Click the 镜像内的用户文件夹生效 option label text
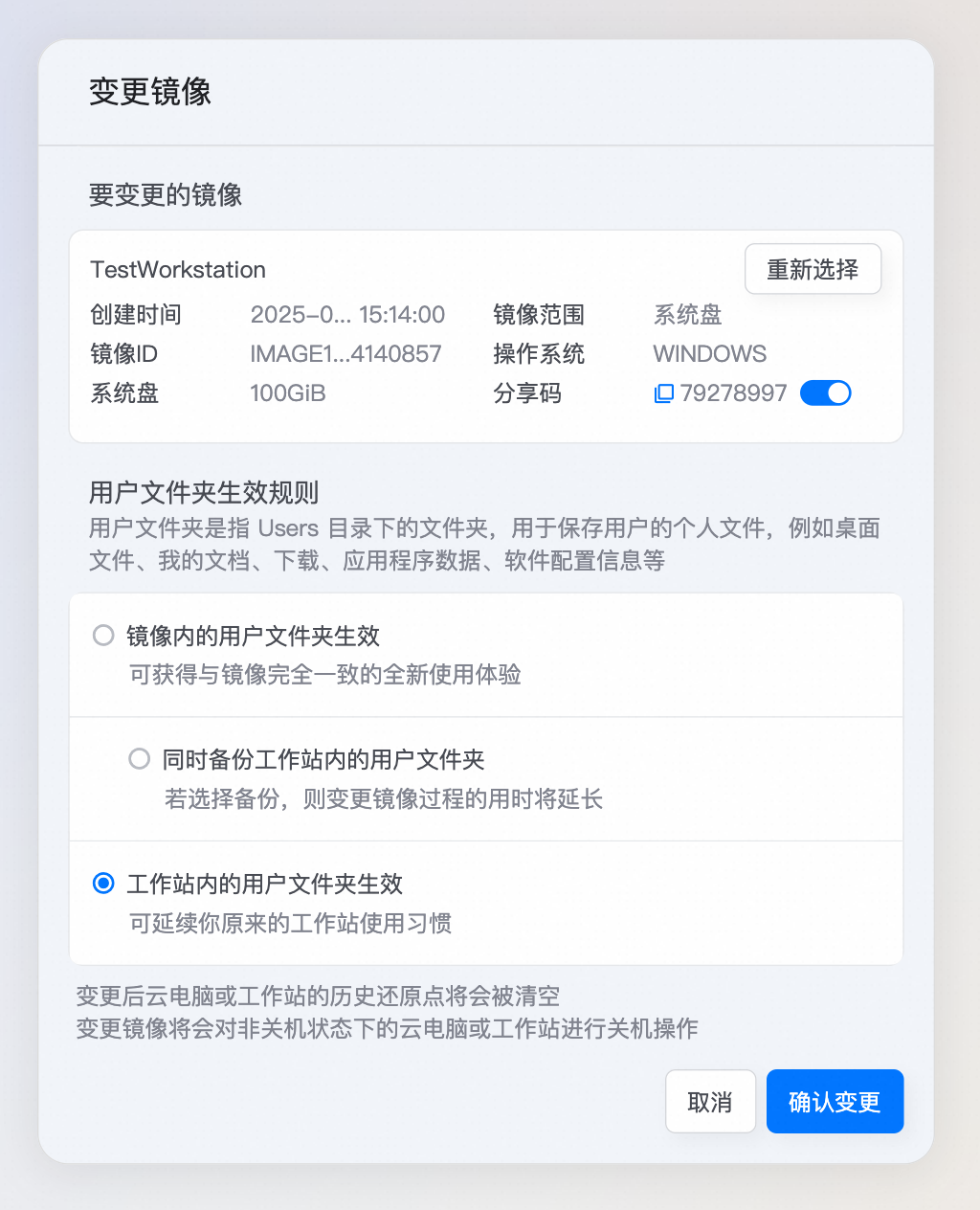Image resolution: width=980 pixels, height=1210 pixels. coord(254,636)
